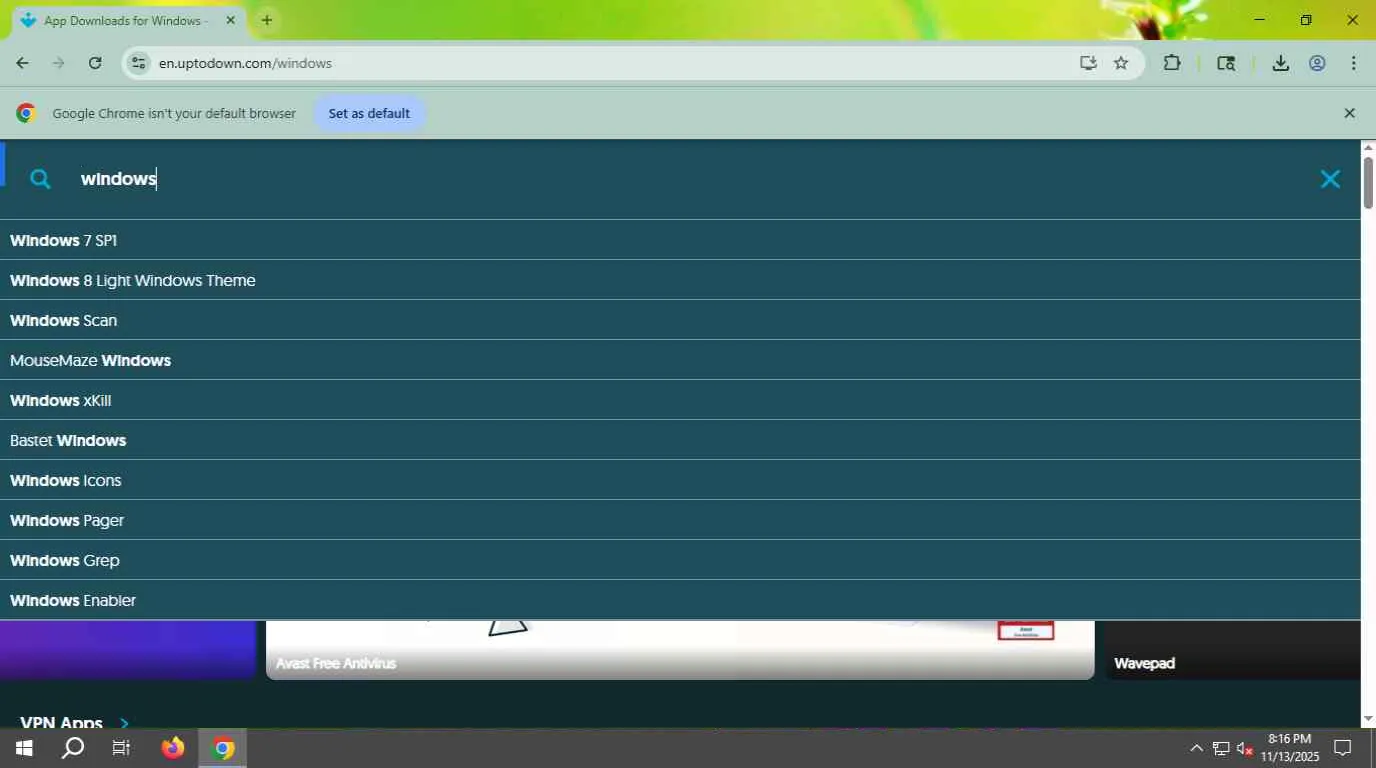This screenshot has height=768, width=1376.
Task: Click the "Set as default" button
Action: tap(369, 113)
